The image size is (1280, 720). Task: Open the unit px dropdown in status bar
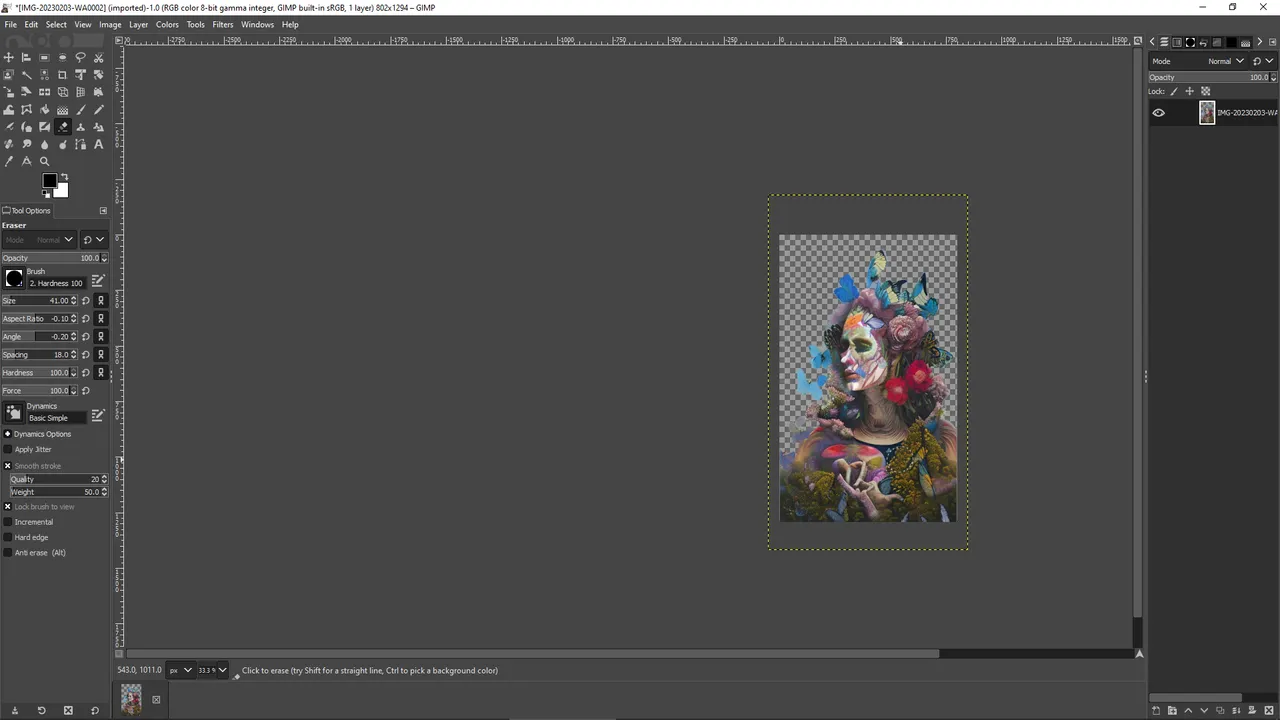pos(180,670)
